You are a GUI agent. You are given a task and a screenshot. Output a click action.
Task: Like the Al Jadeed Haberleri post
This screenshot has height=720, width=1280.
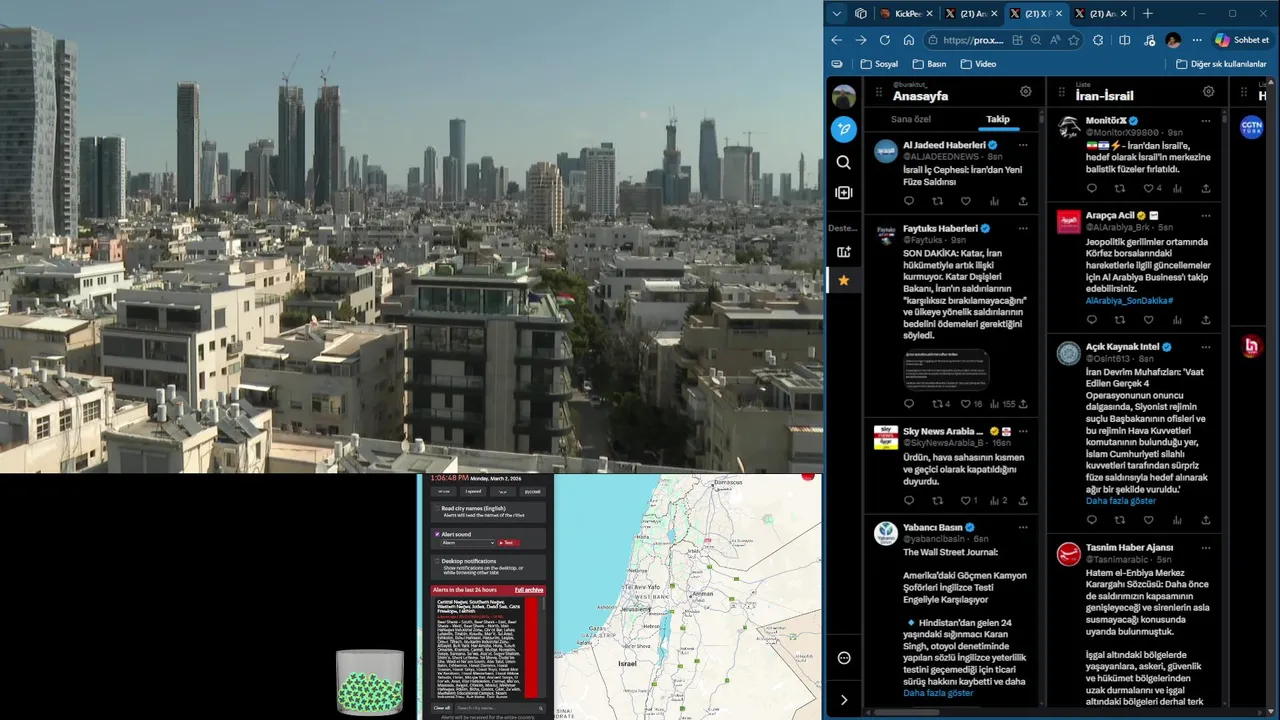[966, 201]
